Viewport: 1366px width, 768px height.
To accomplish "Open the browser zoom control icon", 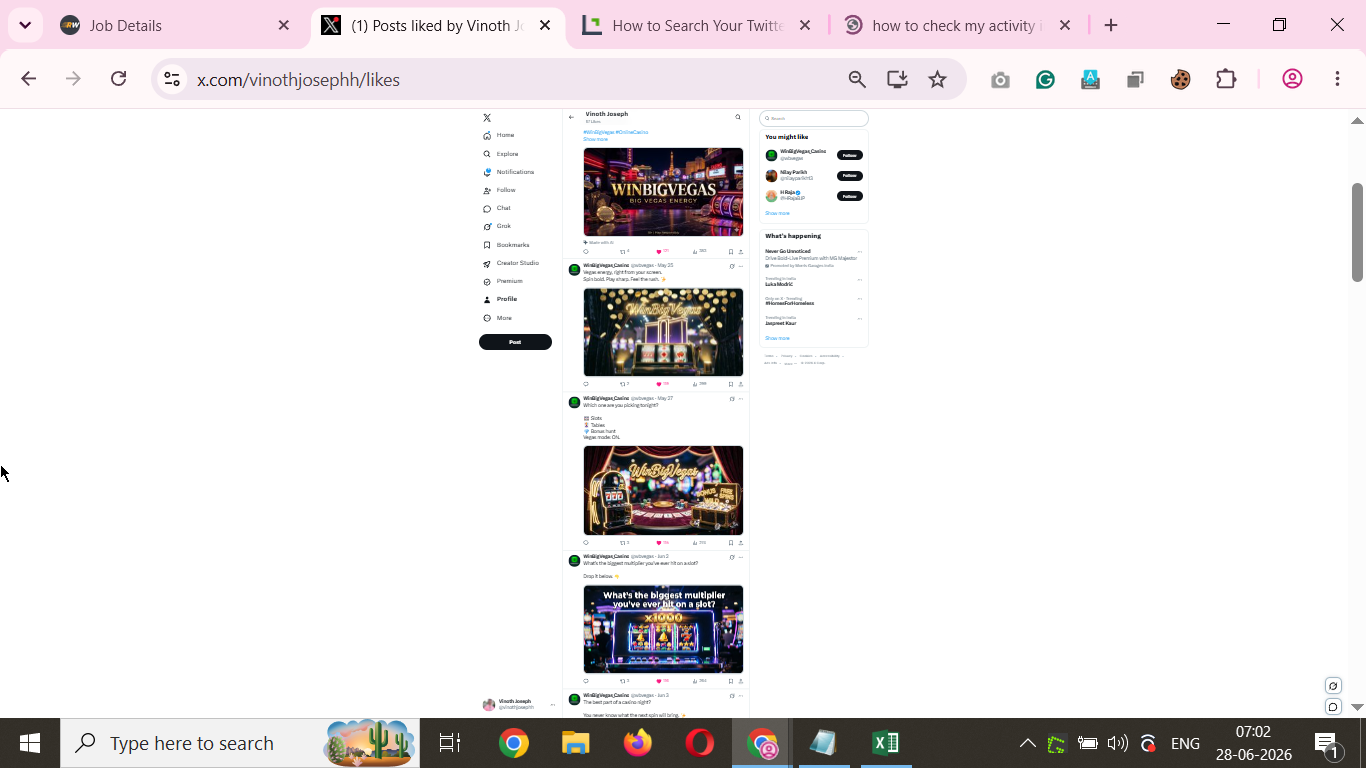I will click(x=857, y=79).
